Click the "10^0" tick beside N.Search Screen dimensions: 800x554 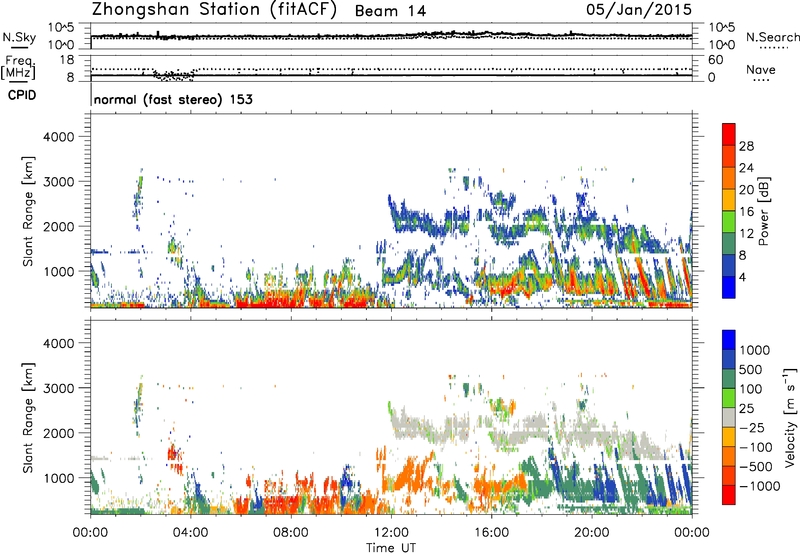pyautogui.click(x=722, y=45)
